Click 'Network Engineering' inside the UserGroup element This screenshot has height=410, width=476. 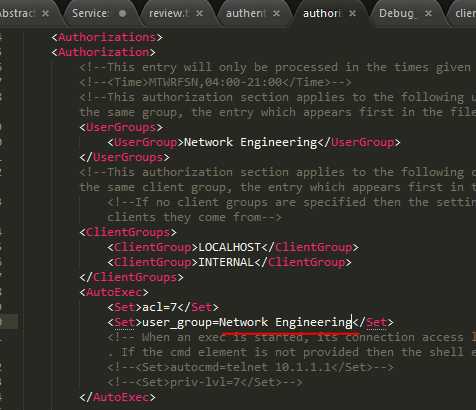point(250,142)
